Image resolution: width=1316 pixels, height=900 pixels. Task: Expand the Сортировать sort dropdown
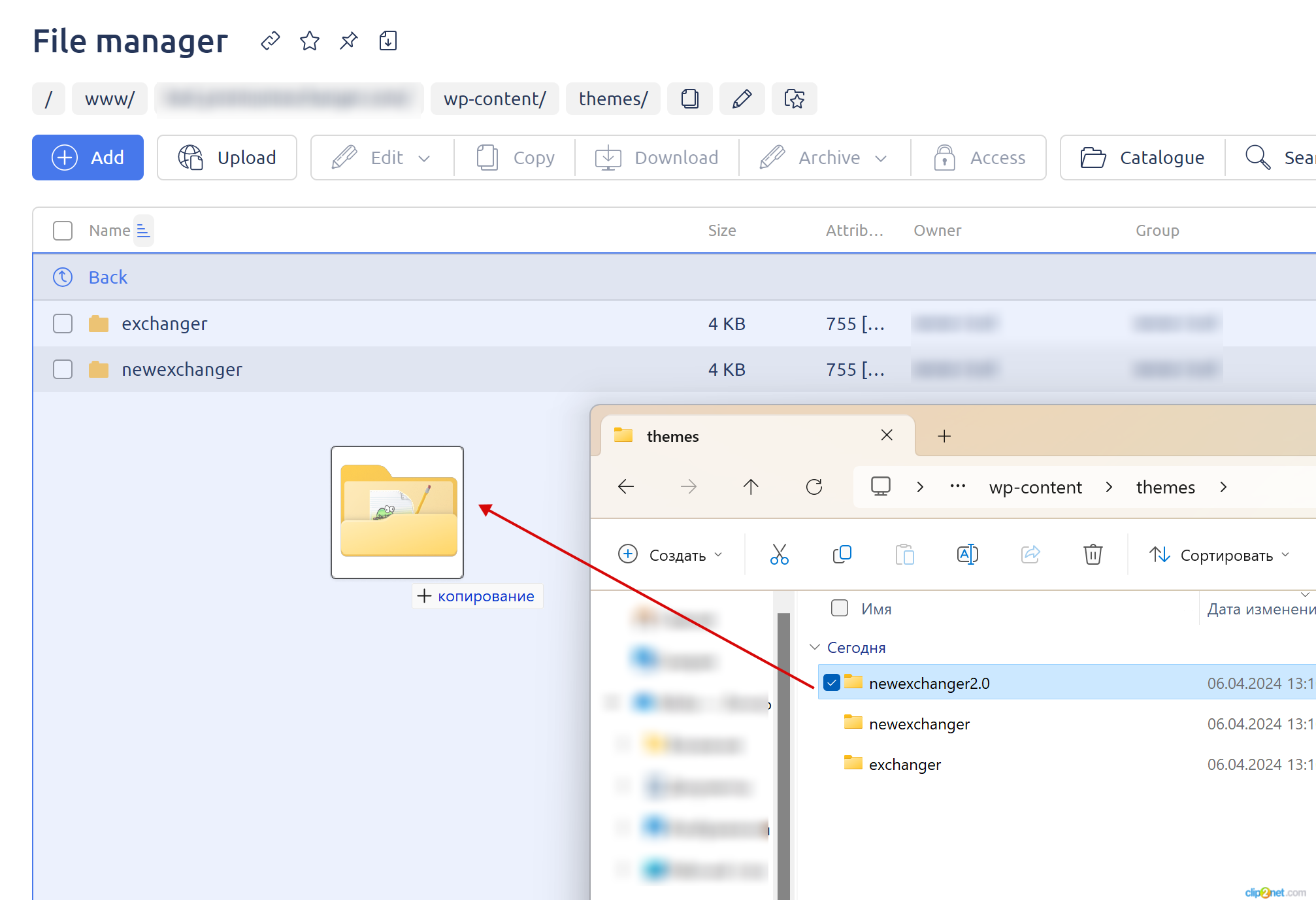[x=1219, y=555]
